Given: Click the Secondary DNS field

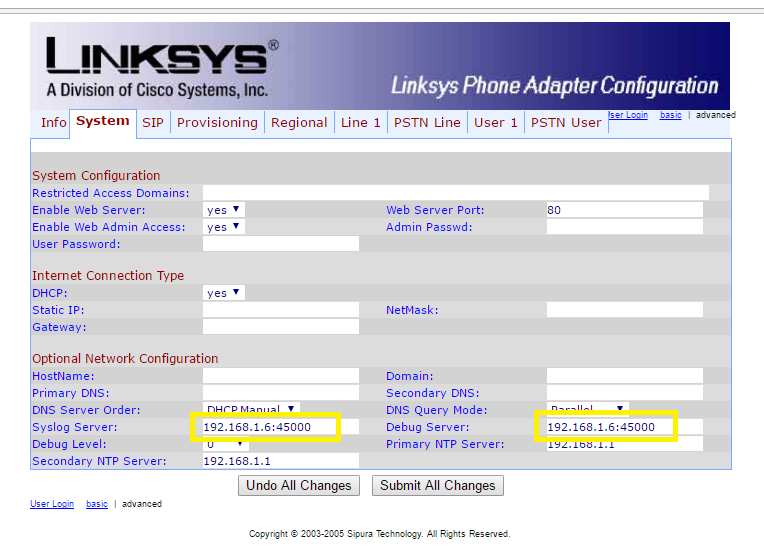Looking at the screenshot, I should click(624, 393).
